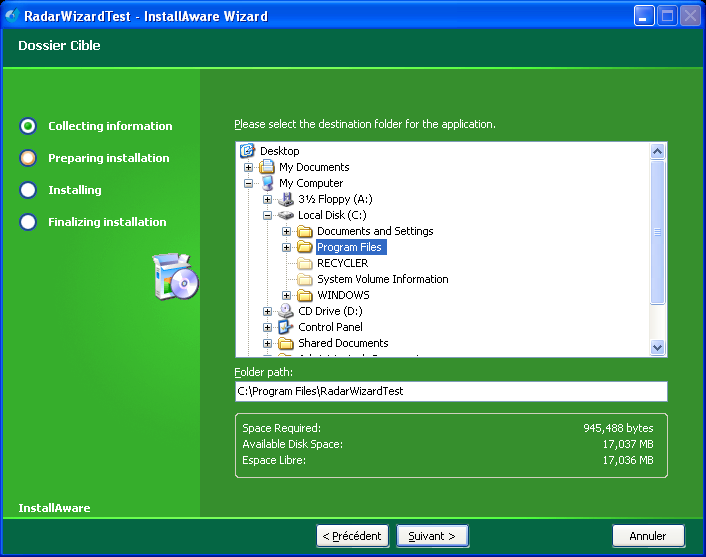Collapse the My Computer tree node
Screen dimensions: 706x557
pos(249,183)
